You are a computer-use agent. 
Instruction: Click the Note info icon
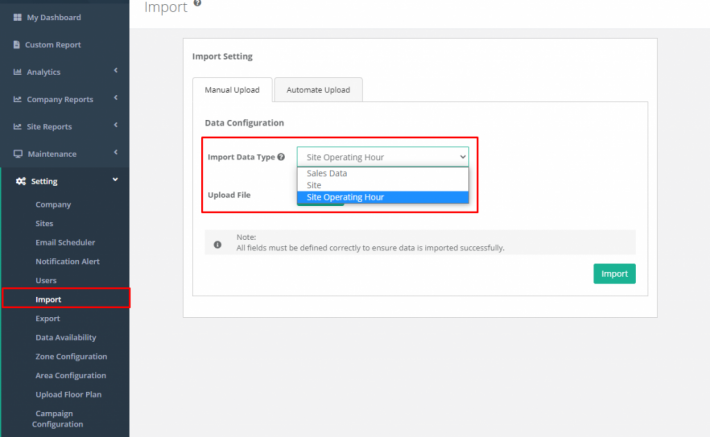tap(217, 245)
